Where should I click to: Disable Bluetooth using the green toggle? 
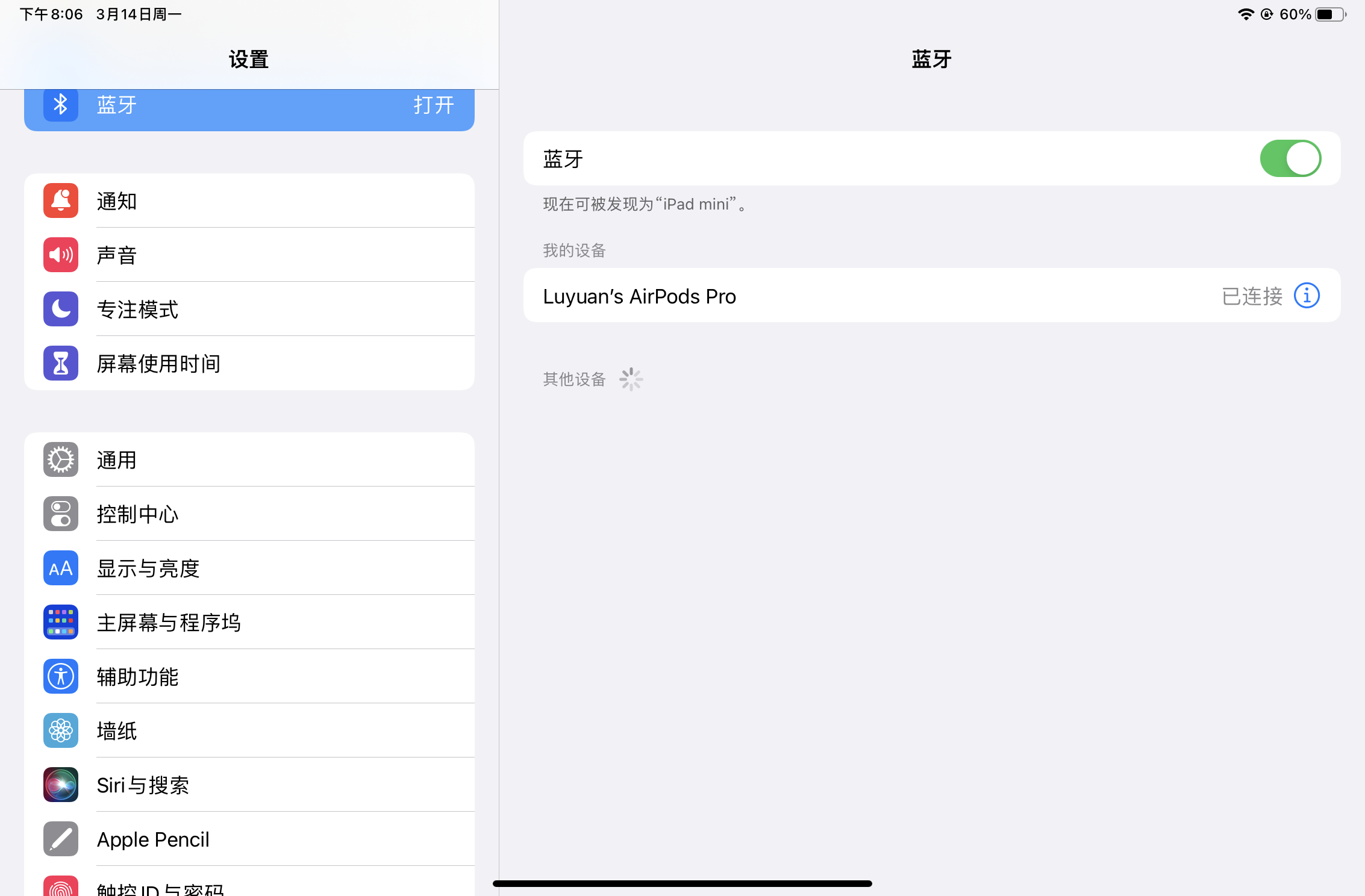click(x=1291, y=158)
